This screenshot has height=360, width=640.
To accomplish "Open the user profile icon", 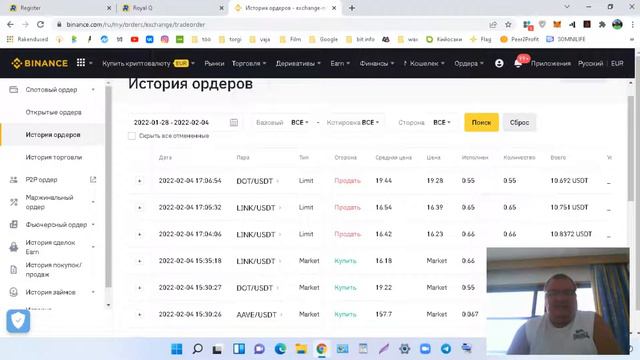I will [x=499, y=63].
